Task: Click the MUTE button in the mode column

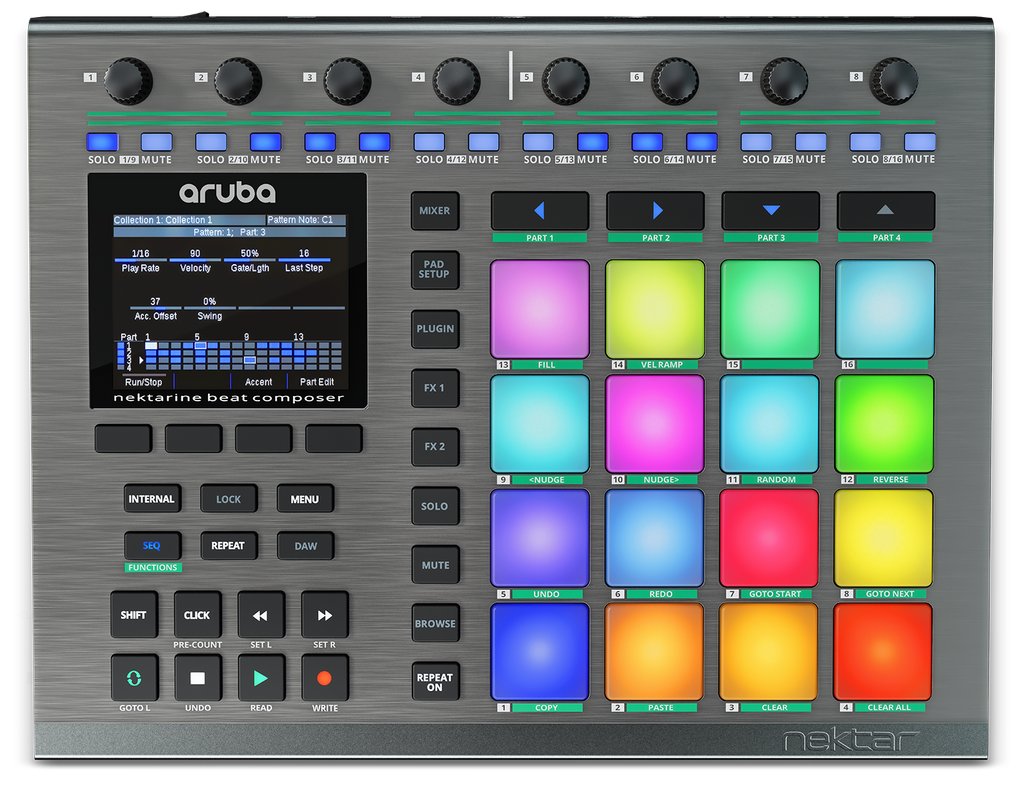Action: 435,565
